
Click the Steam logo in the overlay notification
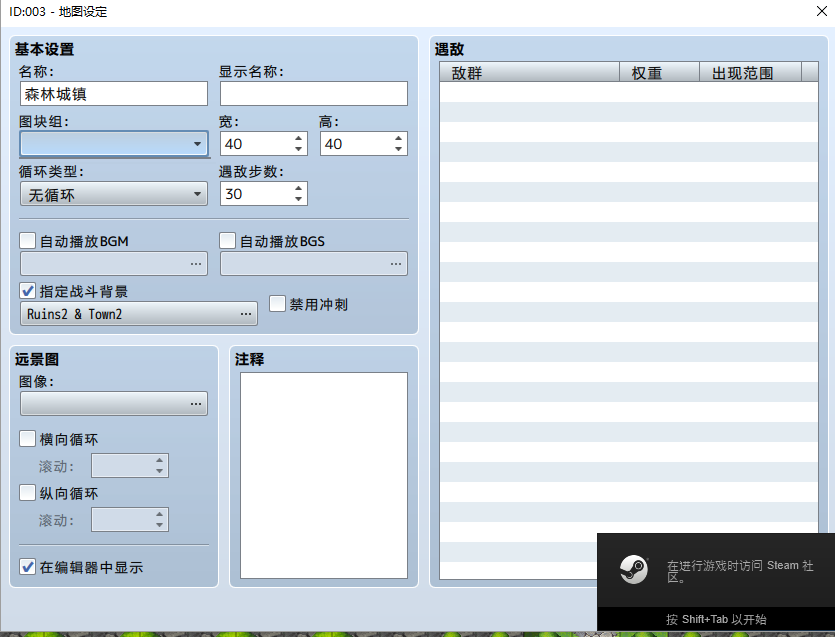coord(634,569)
